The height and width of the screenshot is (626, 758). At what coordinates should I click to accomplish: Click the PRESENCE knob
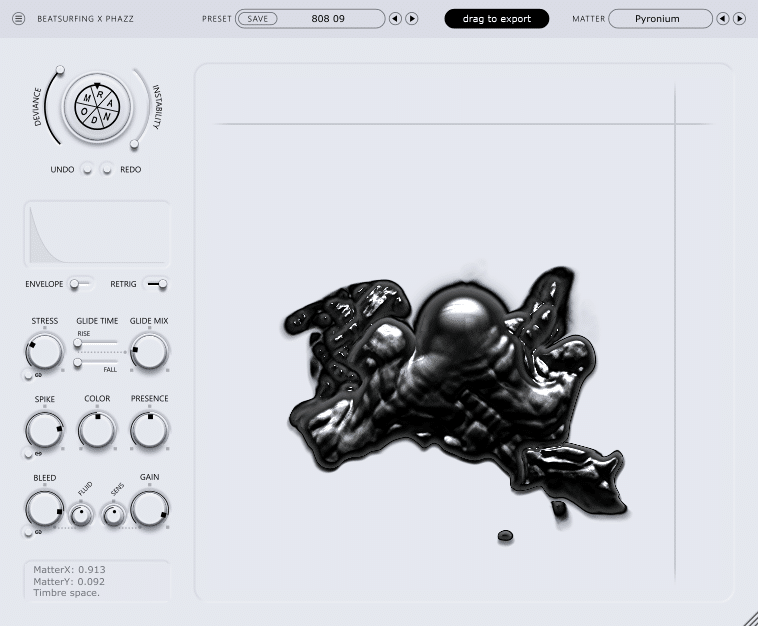149,430
